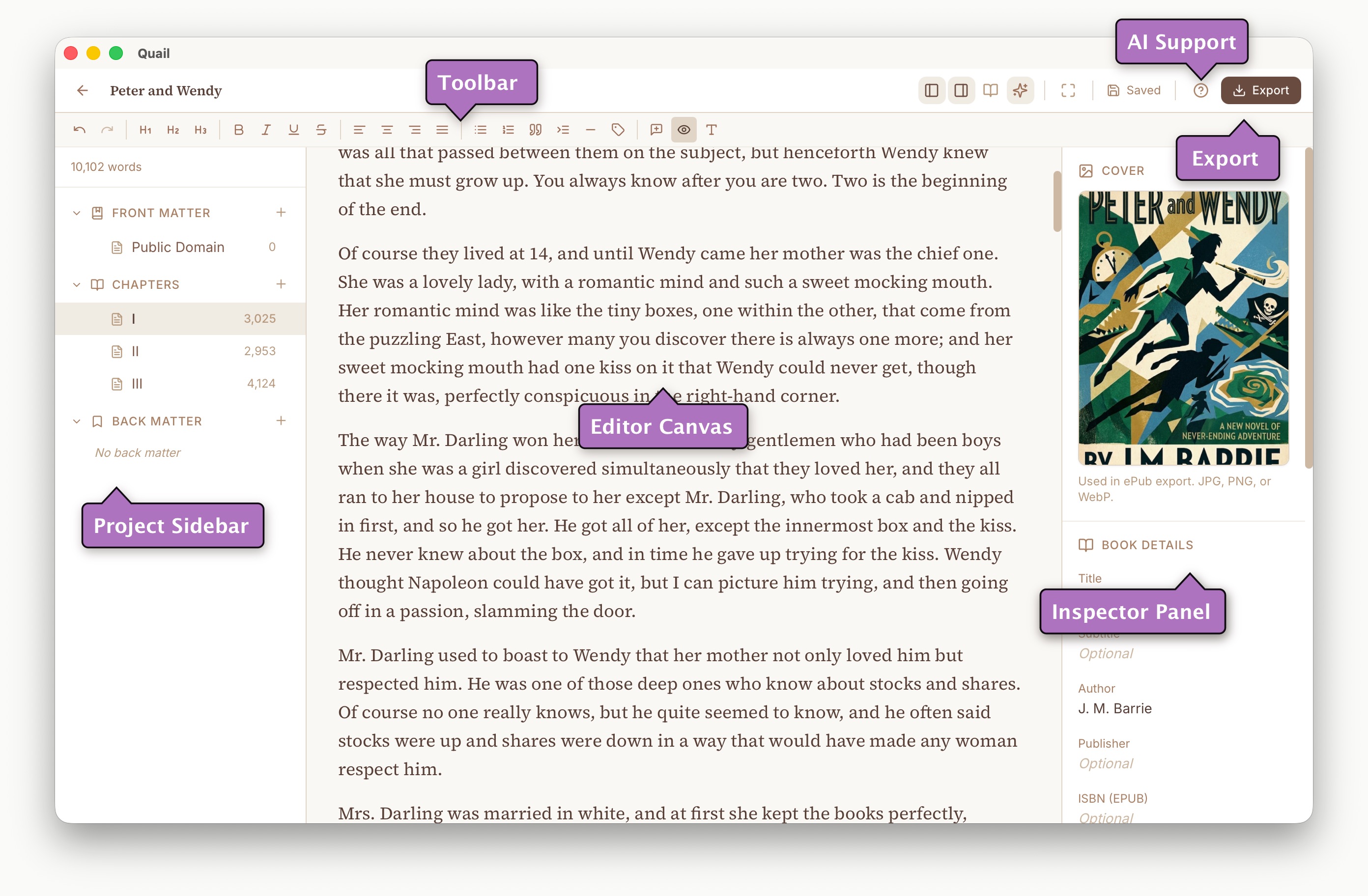Open the book reading view icon
This screenshot has height=896, width=1368.
coord(990,90)
